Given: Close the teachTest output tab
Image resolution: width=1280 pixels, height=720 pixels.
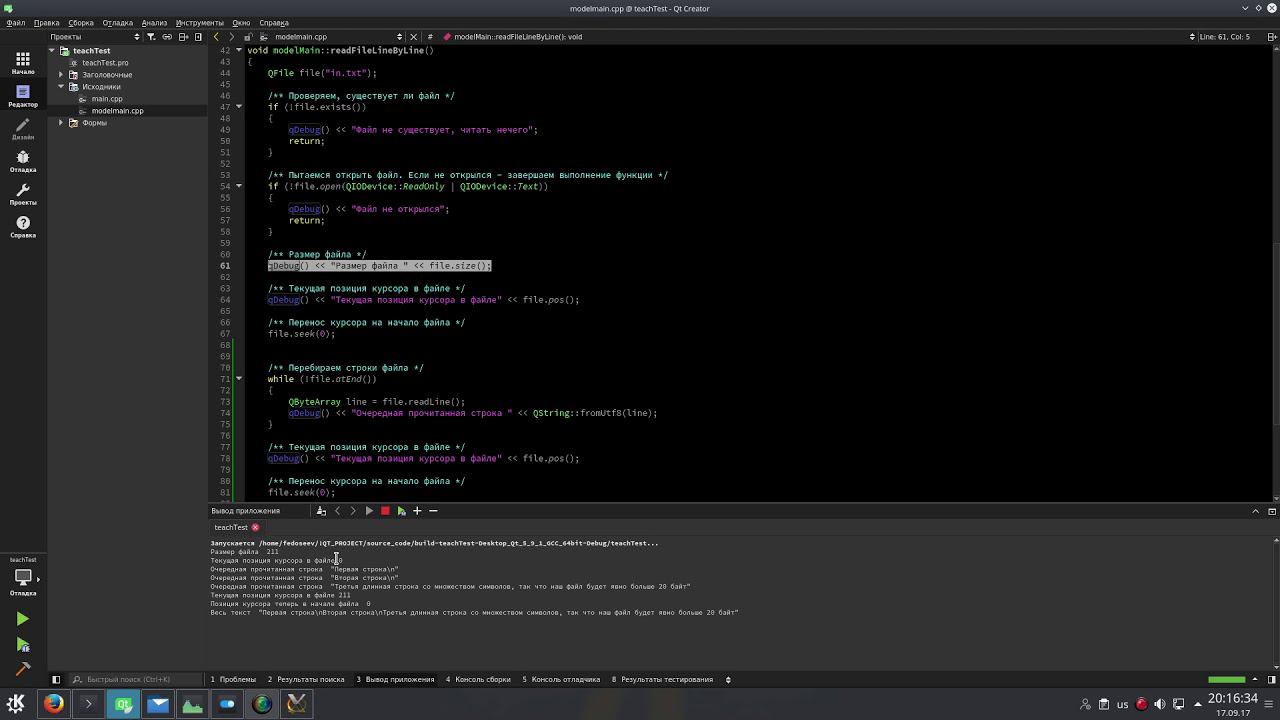Looking at the screenshot, I should [255, 527].
